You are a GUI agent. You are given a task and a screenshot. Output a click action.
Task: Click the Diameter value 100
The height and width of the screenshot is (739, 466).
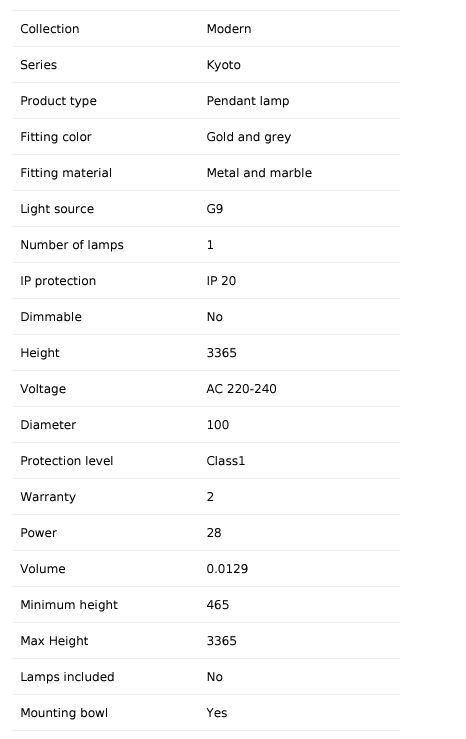coord(218,425)
